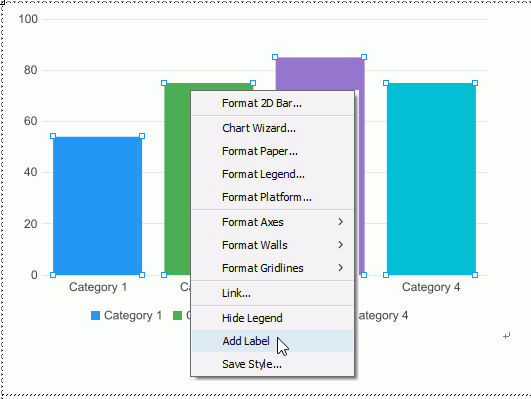531x399 pixels.
Task: Expand Format Axes submenu
Action: pyautogui.click(x=273, y=222)
